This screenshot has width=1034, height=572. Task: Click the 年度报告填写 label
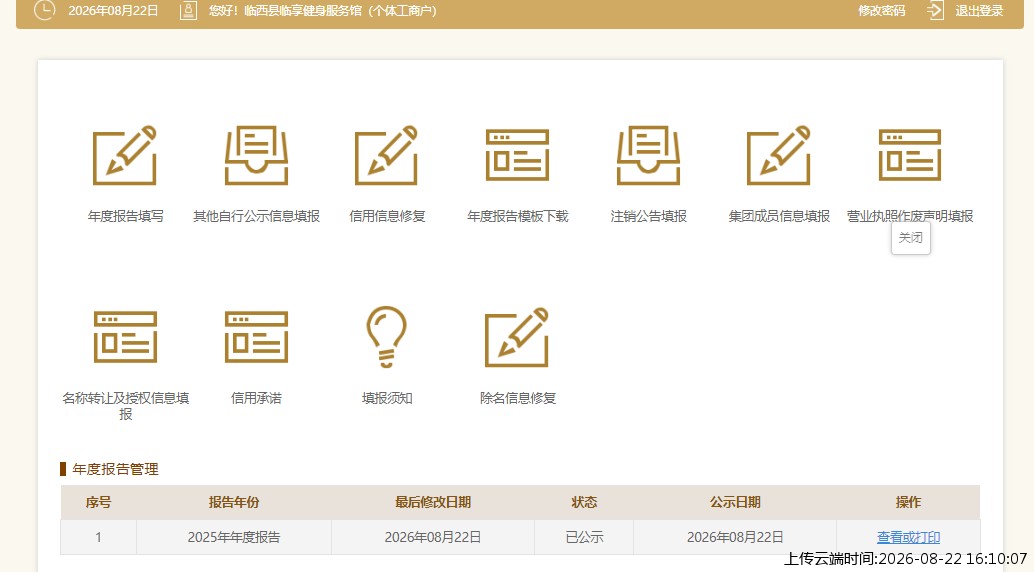(x=125, y=216)
